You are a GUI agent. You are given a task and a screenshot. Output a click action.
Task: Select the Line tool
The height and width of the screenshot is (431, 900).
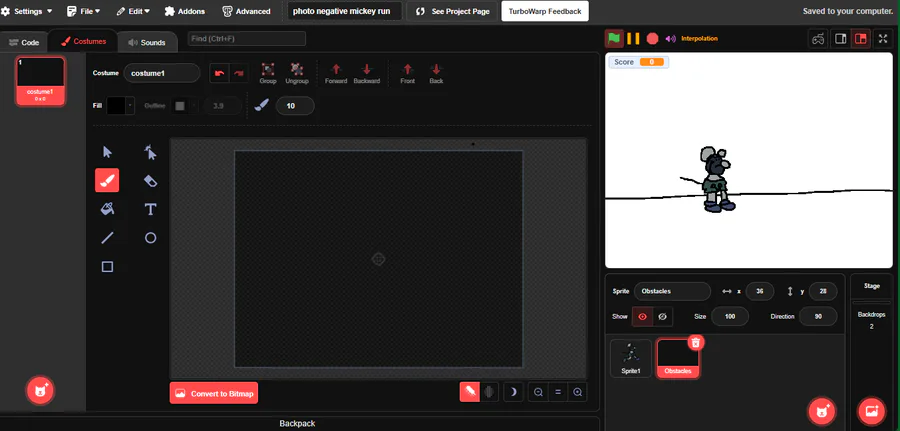(107, 238)
